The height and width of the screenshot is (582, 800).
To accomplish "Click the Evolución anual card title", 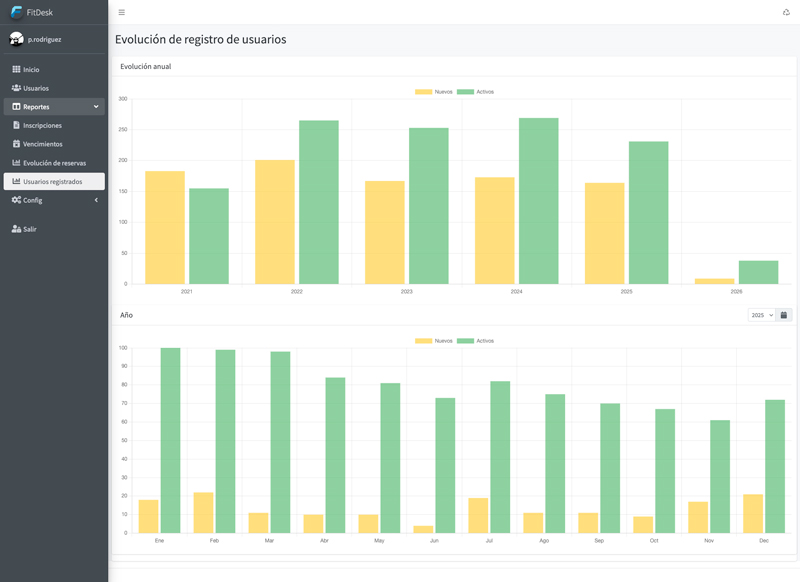I will pyautogui.click(x=145, y=66).
